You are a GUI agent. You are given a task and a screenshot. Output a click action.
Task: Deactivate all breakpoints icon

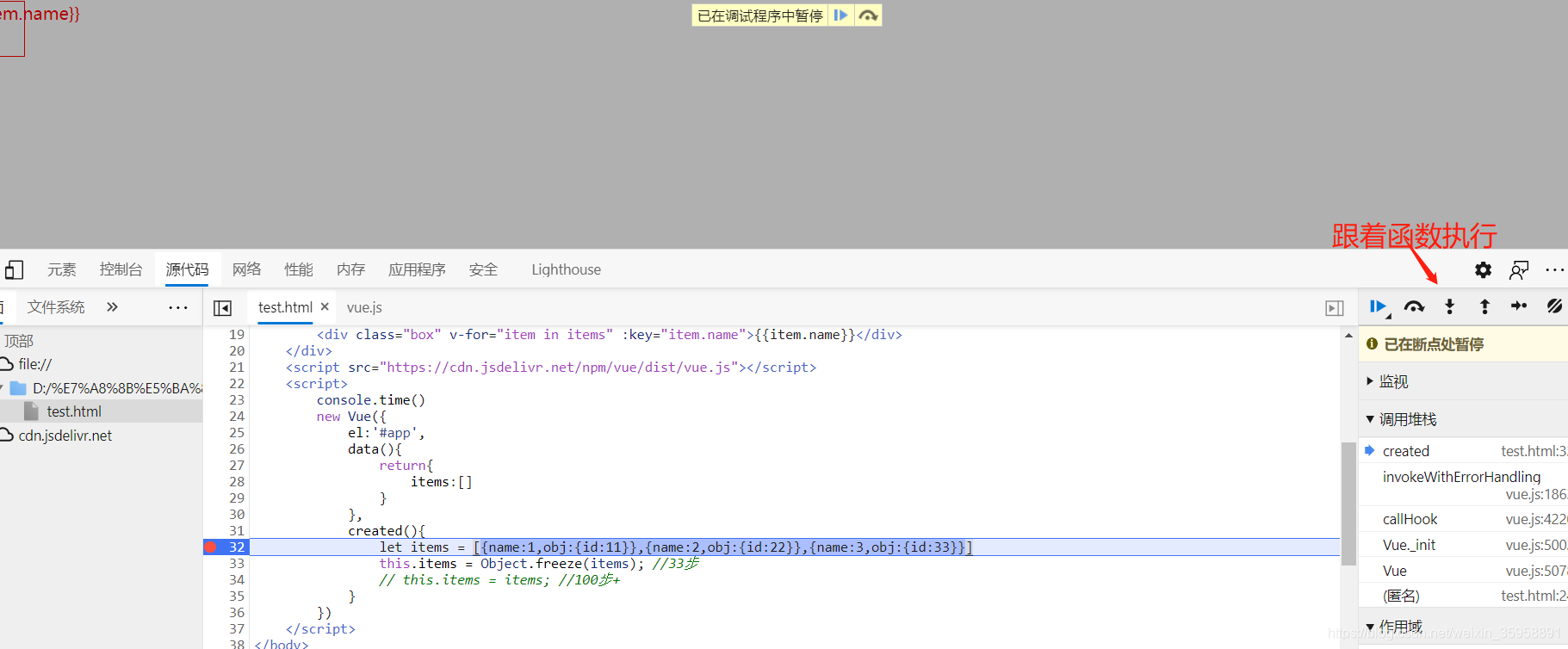[x=1554, y=306]
